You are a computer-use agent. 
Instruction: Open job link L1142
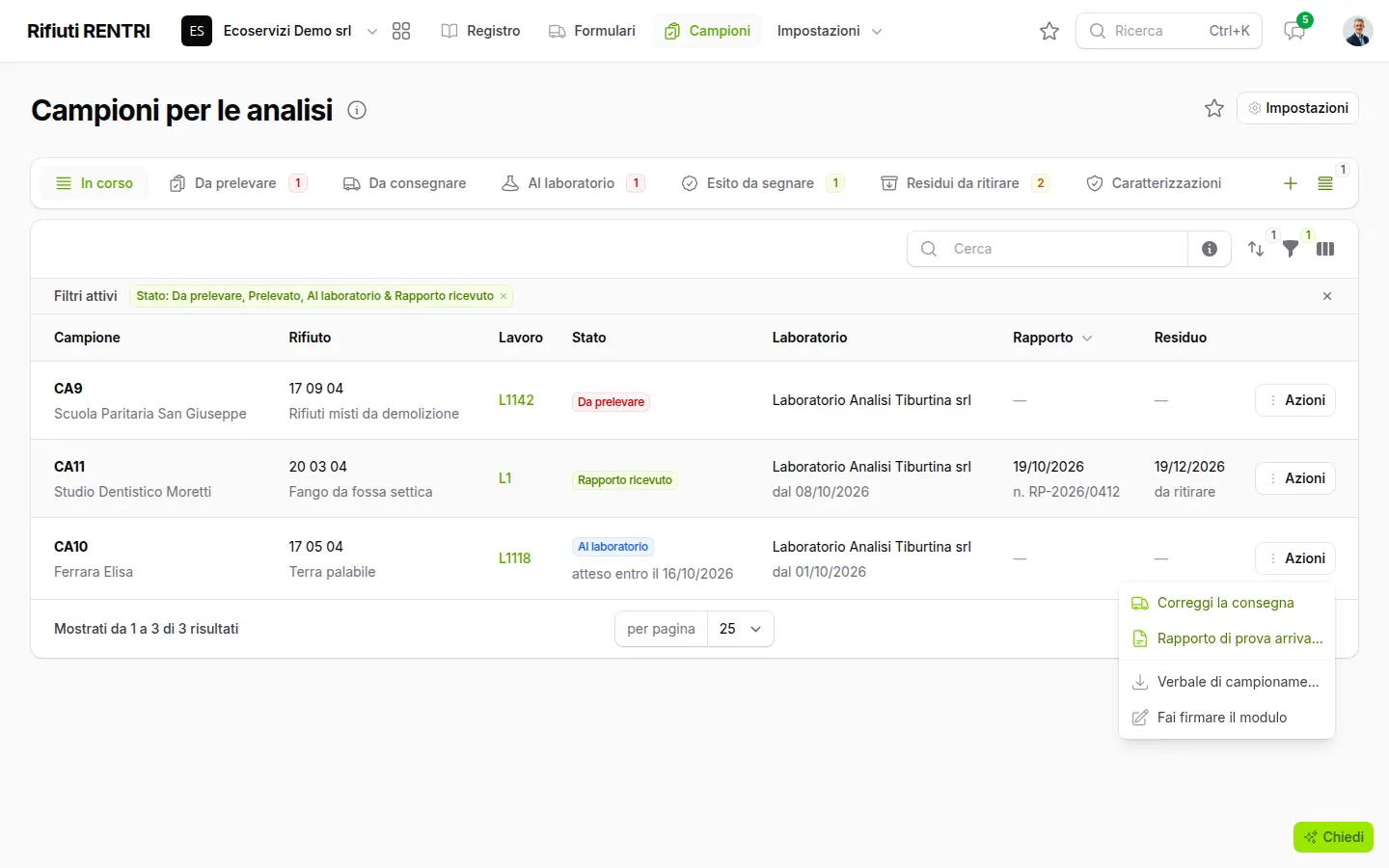516,400
